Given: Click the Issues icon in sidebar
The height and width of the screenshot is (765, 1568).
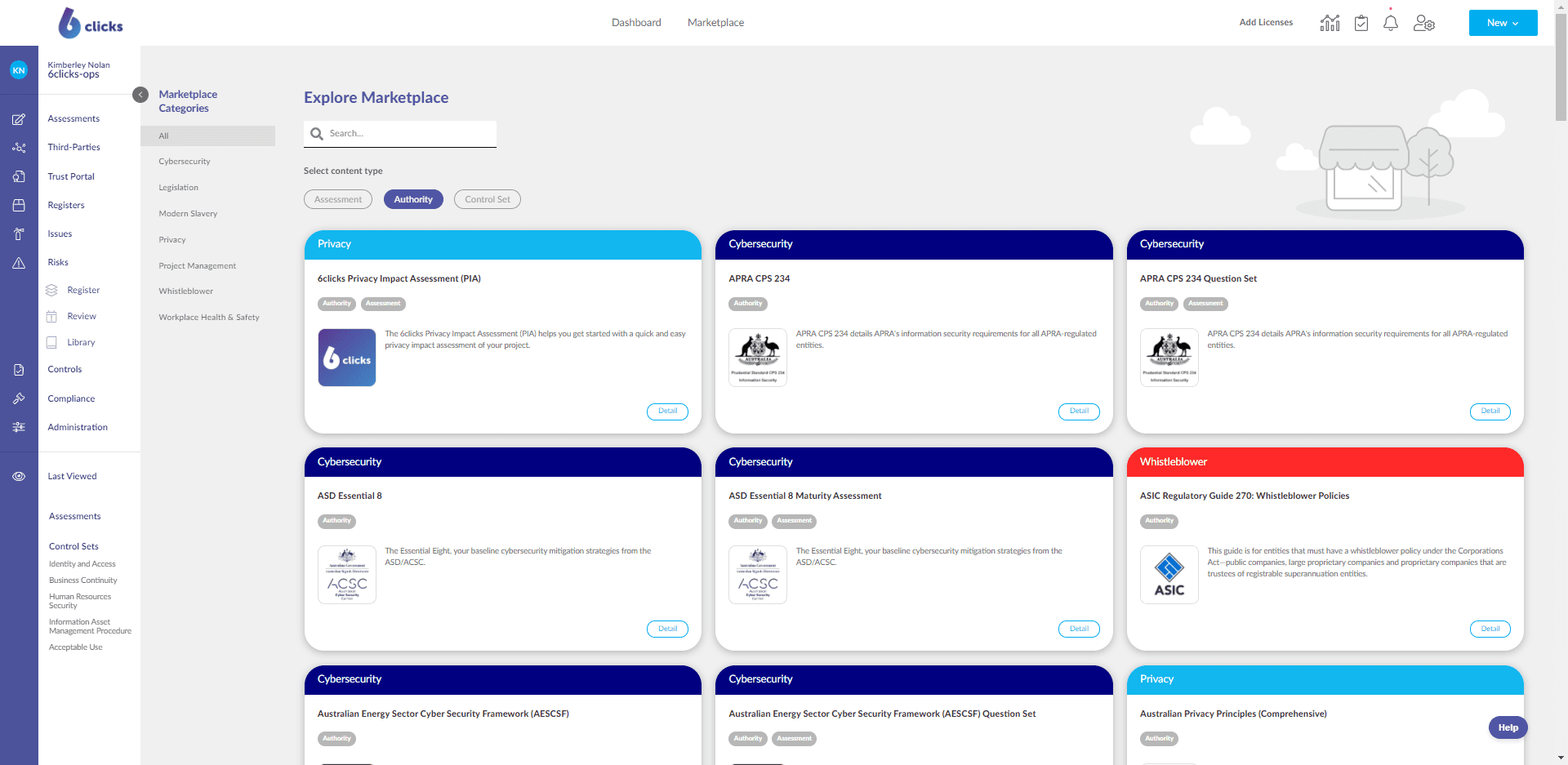Looking at the screenshot, I should [19, 234].
